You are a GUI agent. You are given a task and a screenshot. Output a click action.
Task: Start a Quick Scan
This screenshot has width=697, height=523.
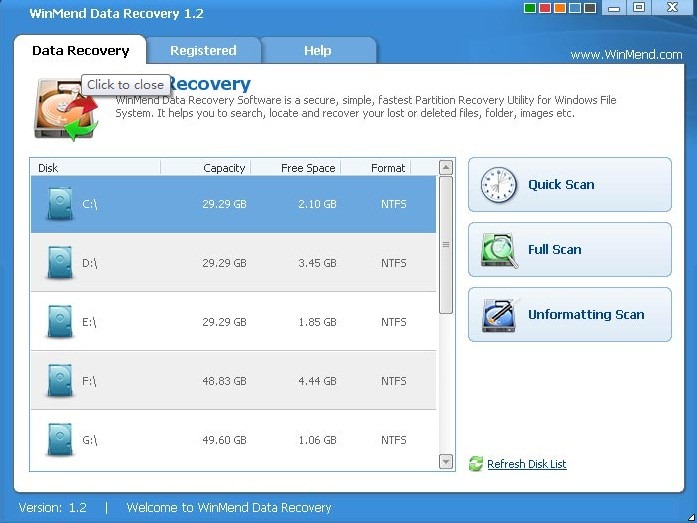pos(570,185)
